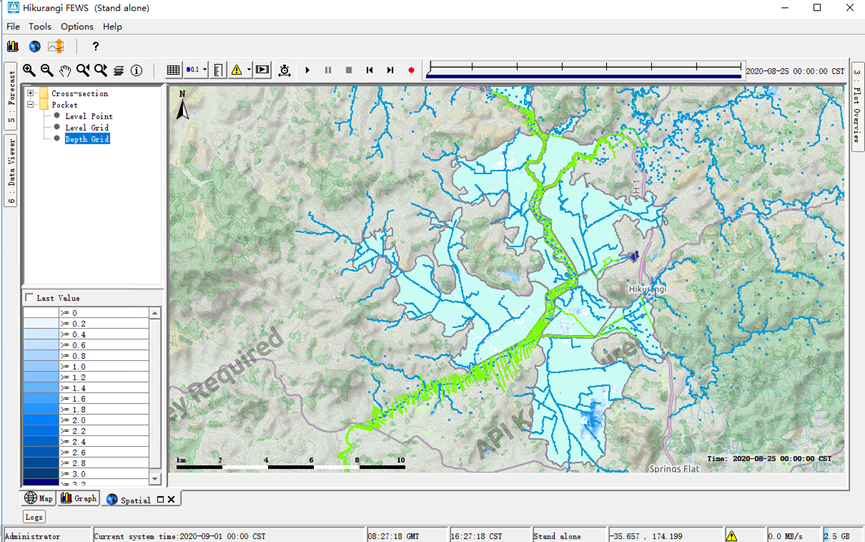The height and width of the screenshot is (542, 865).
Task: Select the pan hand tool
Action: tap(65, 70)
